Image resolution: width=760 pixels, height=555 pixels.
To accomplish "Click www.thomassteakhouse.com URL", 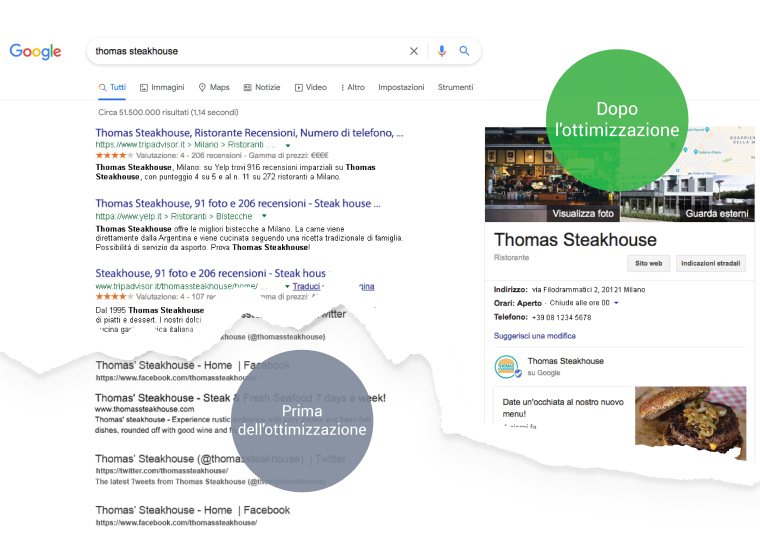I will point(144,409).
